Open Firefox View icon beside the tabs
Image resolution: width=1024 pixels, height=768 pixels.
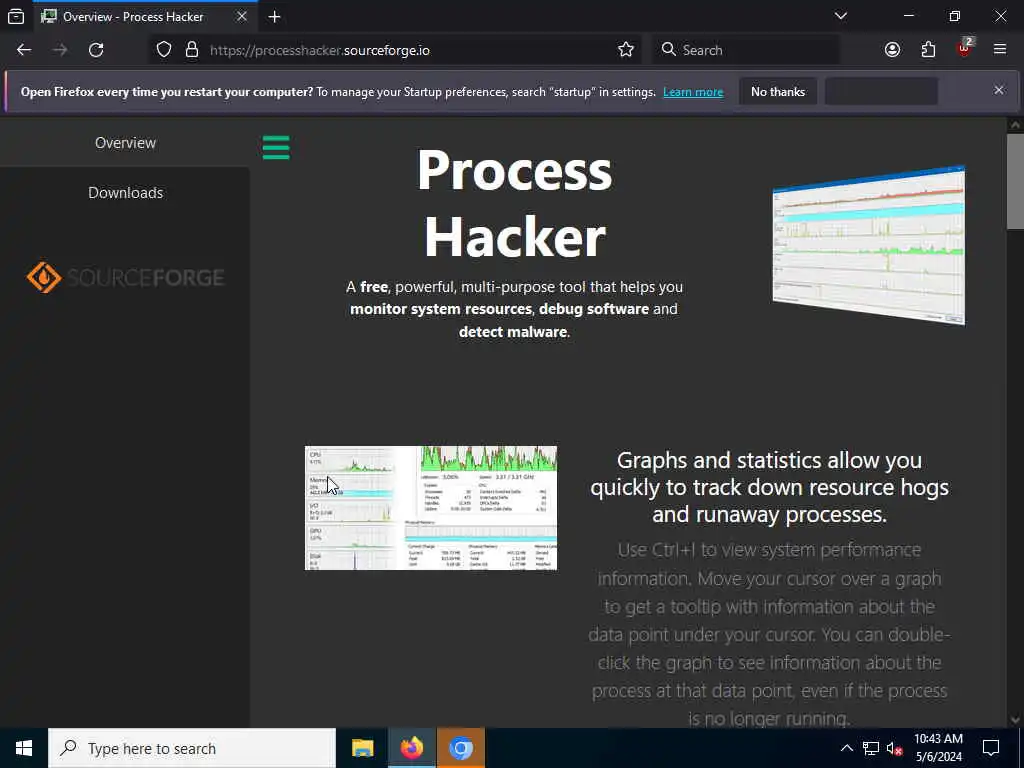16,16
